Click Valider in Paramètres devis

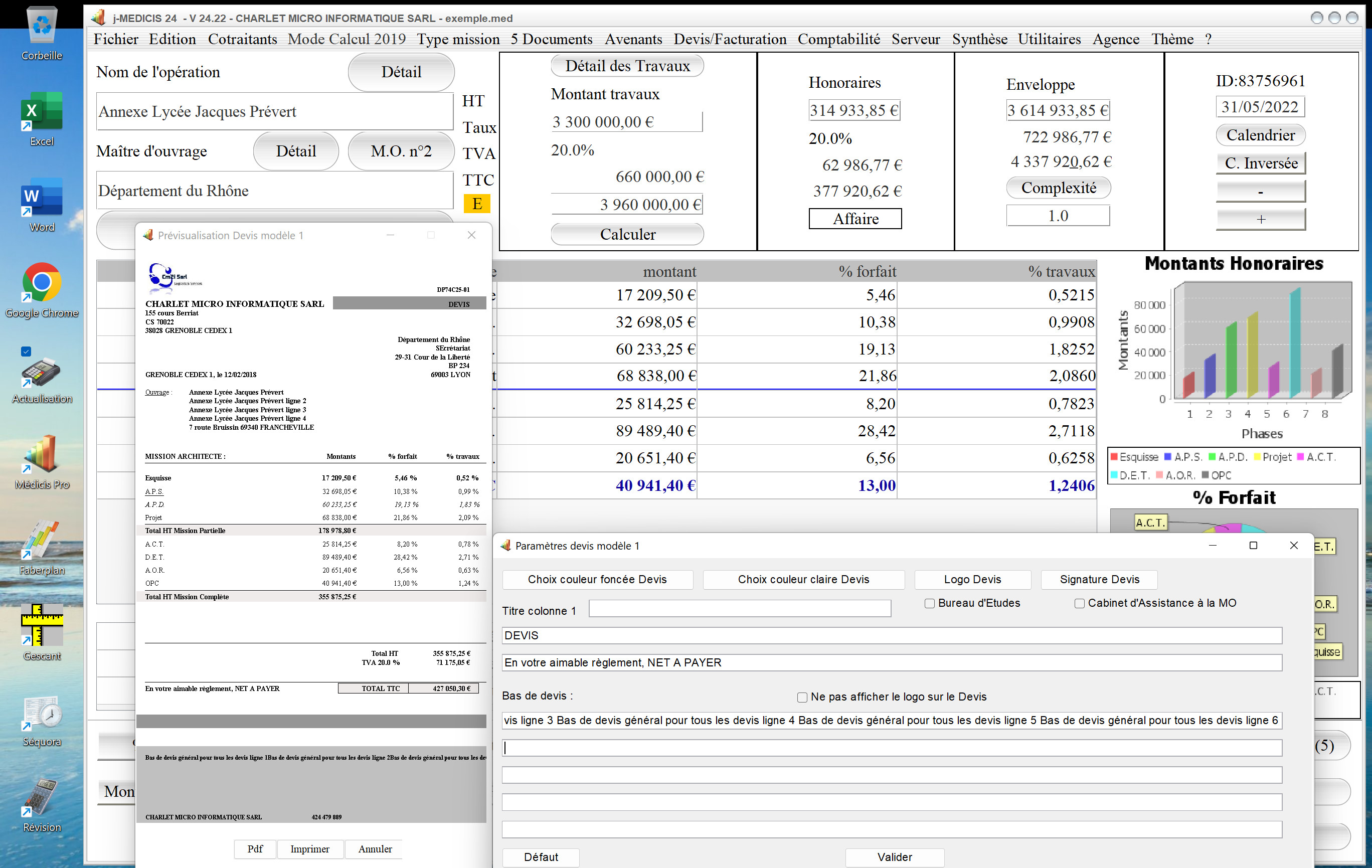[x=895, y=857]
